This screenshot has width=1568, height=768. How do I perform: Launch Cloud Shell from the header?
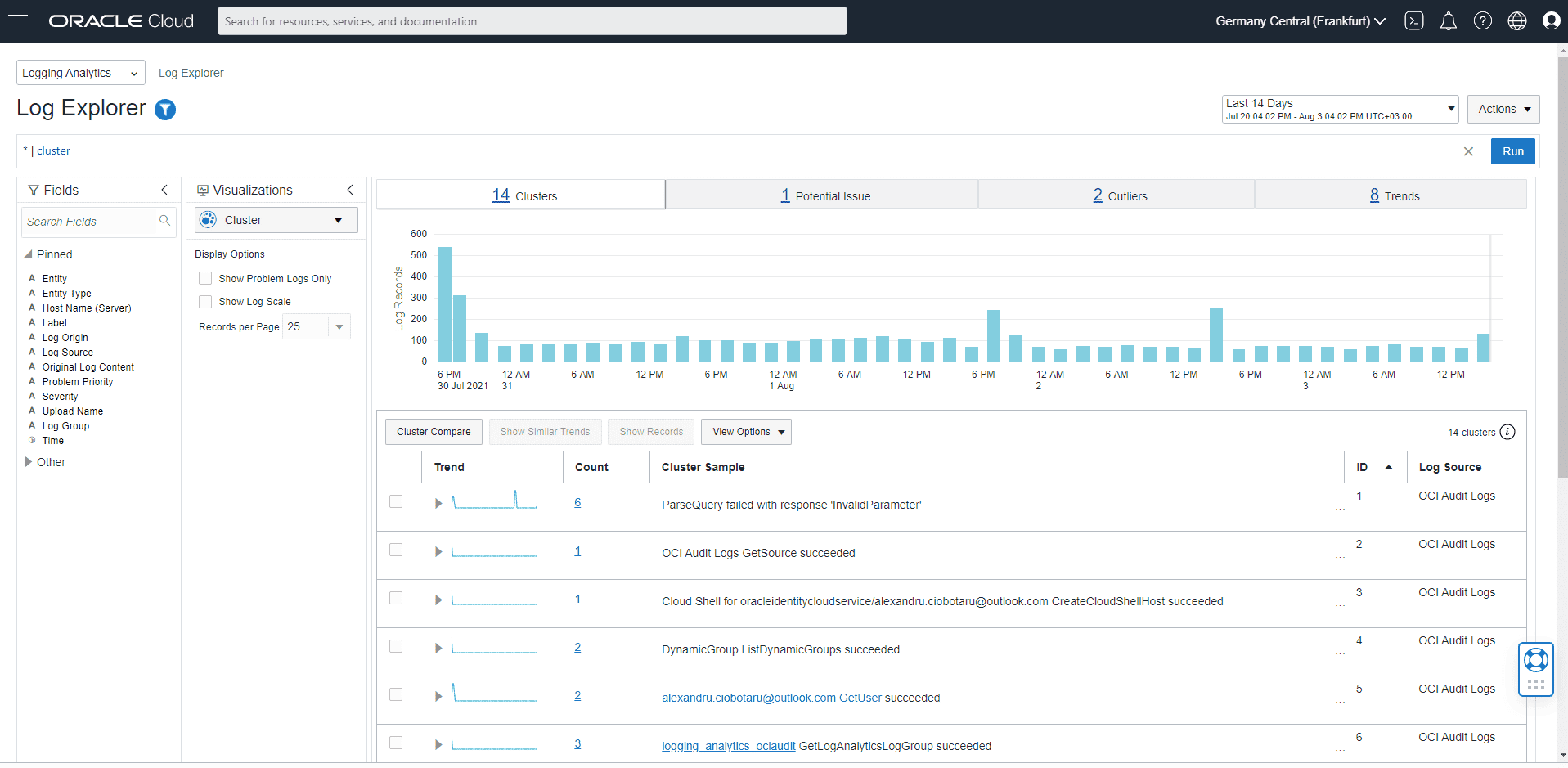point(1414,21)
